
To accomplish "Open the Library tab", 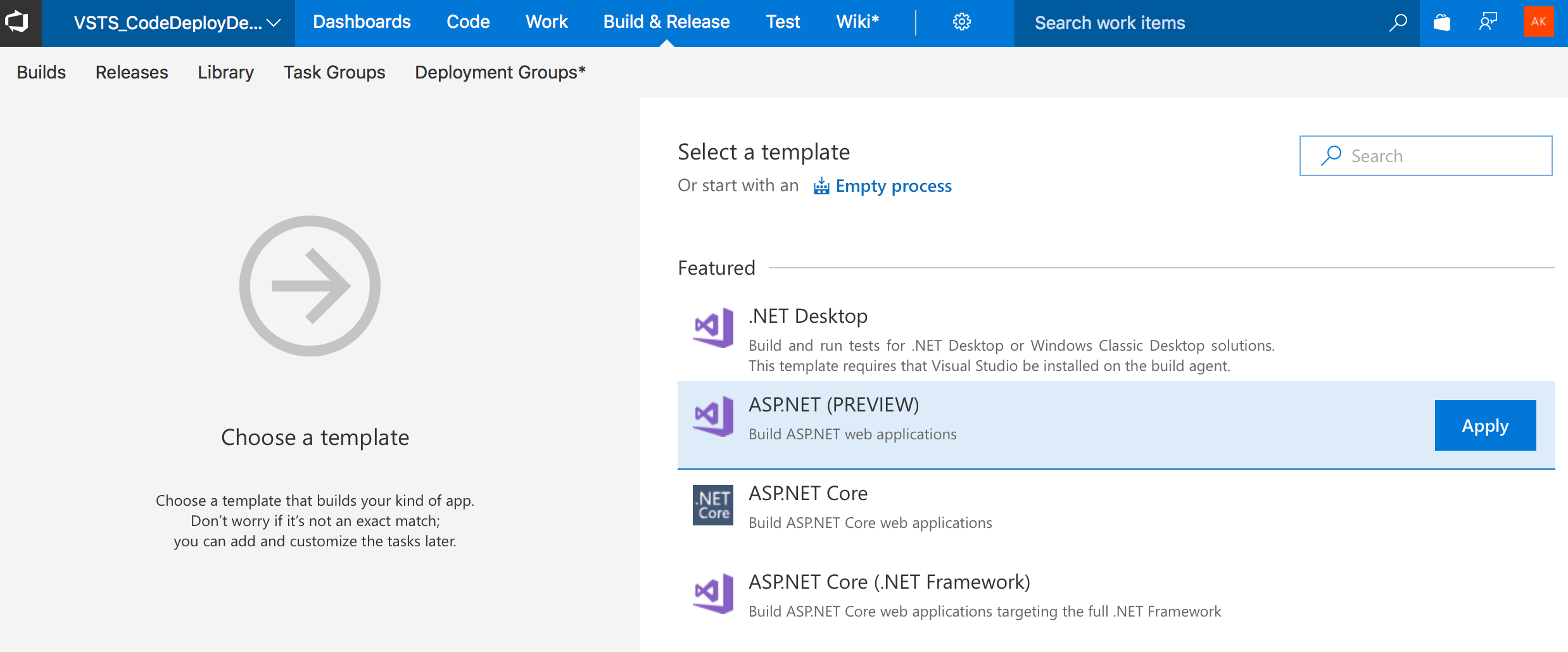I will click(225, 72).
